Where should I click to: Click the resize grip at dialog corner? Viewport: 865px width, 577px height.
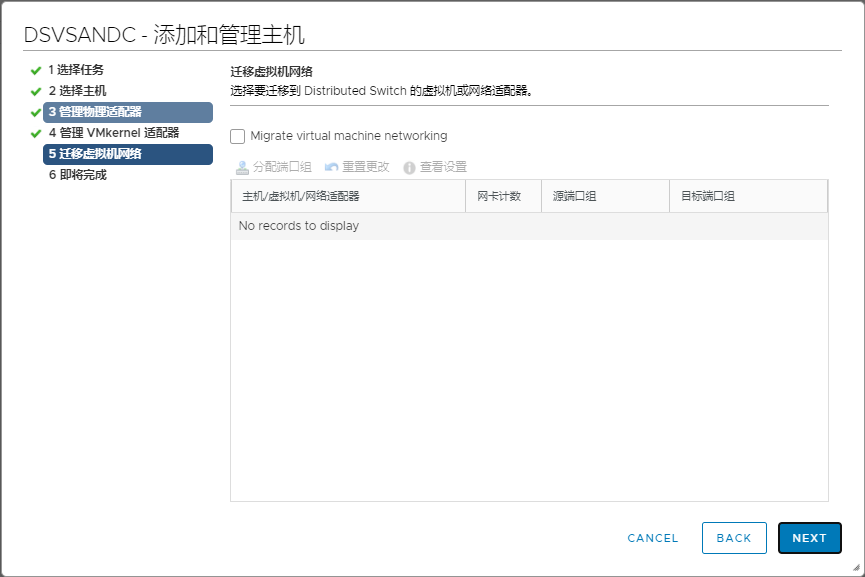click(x=856, y=568)
